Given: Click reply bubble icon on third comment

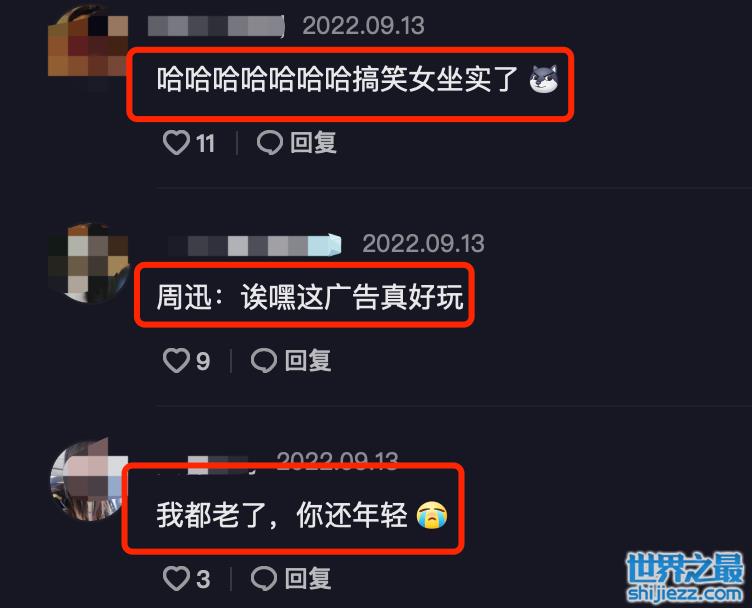Looking at the screenshot, I should pyautogui.click(x=264, y=578).
